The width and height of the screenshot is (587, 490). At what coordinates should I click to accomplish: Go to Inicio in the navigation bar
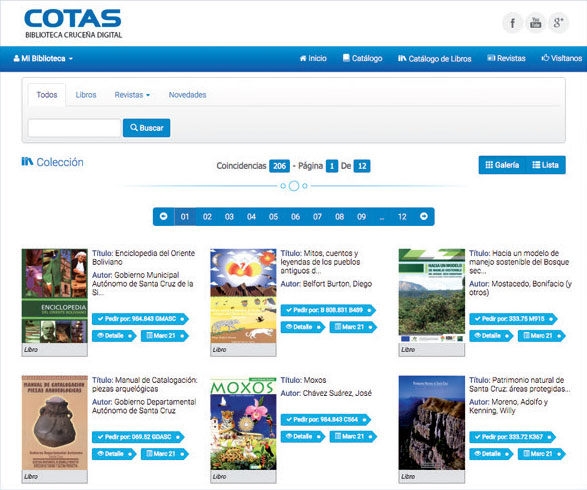313,58
